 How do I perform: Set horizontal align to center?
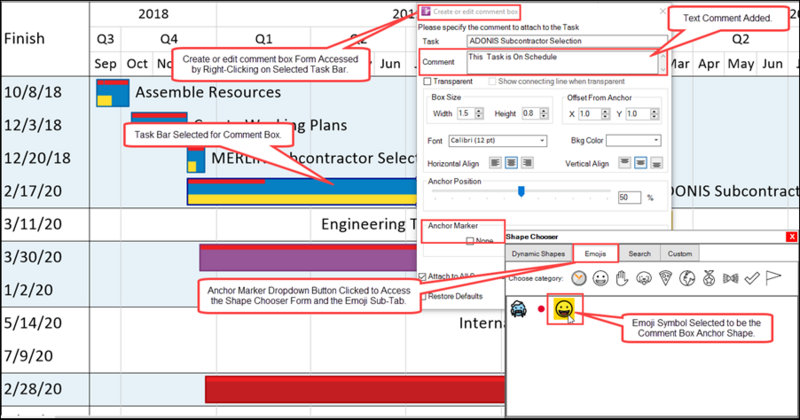click(511, 163)
